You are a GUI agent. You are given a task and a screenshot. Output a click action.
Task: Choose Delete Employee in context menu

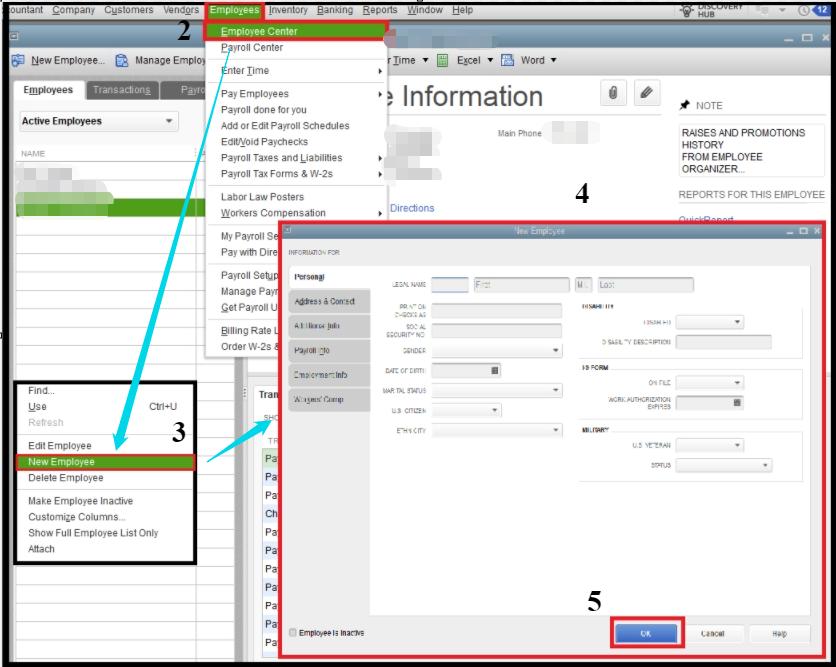pyautogui.click(x=66, y=478)
